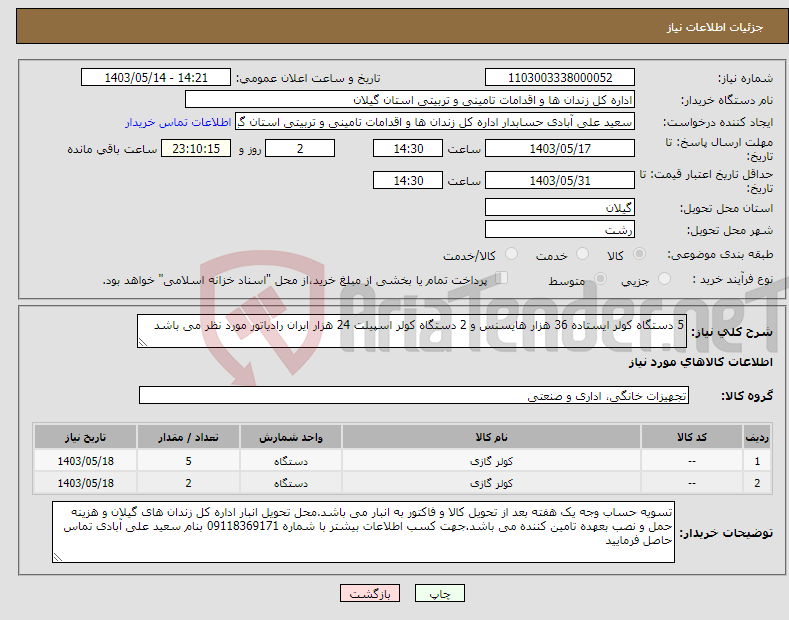Click the buyer organization name field
Screen dimensions: 789x620
pos(410,100)
